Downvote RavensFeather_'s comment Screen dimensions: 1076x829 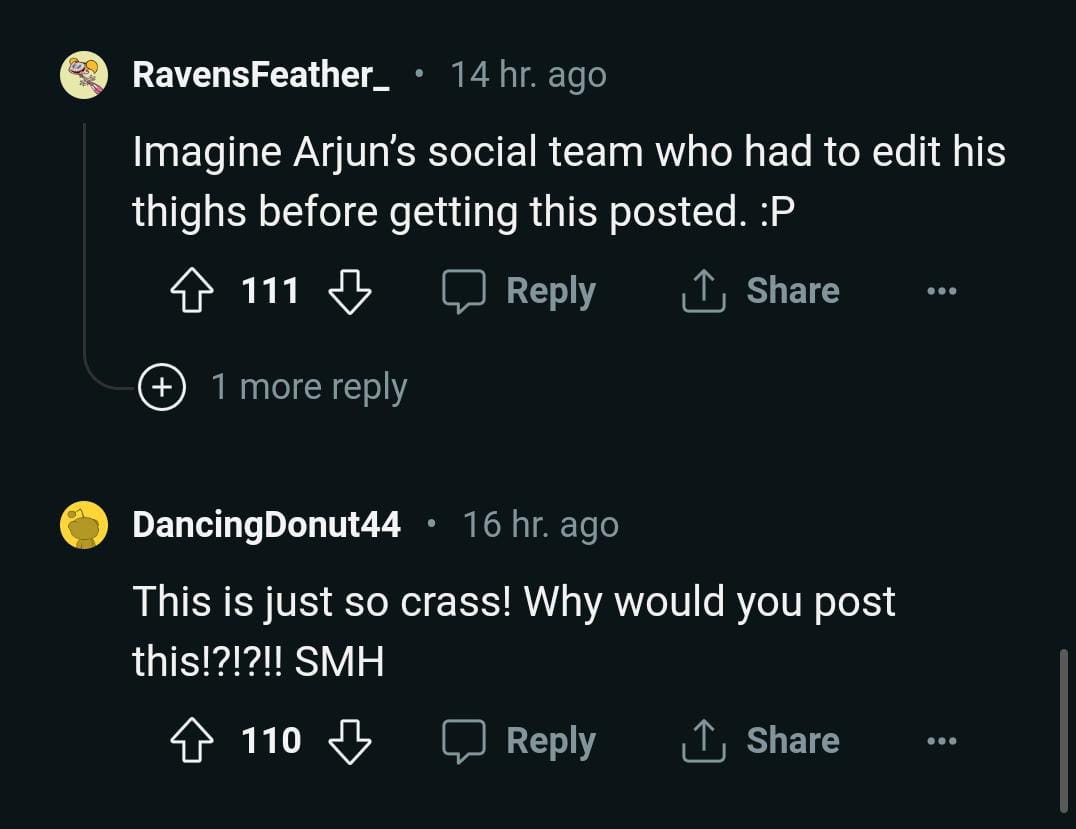pyautogui.click(x=350, y=291)
